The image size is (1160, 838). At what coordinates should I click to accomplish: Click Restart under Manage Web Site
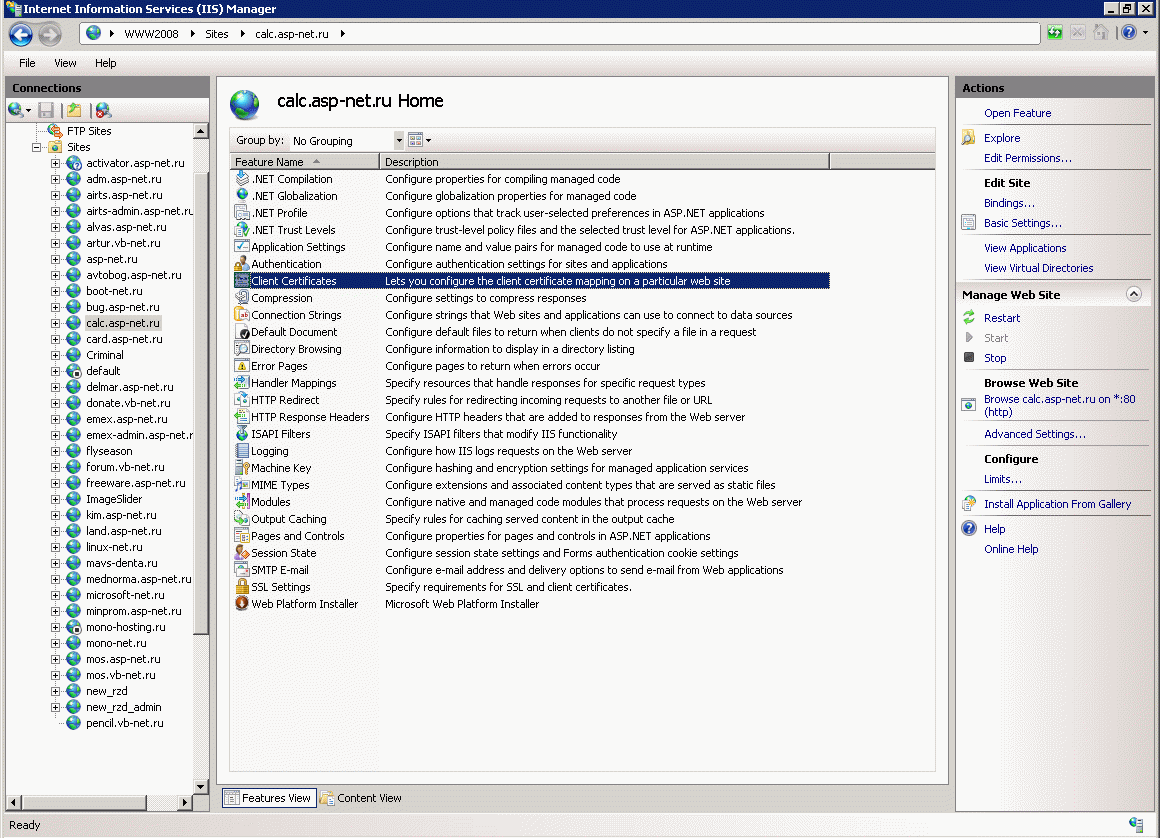[1002, 318]
